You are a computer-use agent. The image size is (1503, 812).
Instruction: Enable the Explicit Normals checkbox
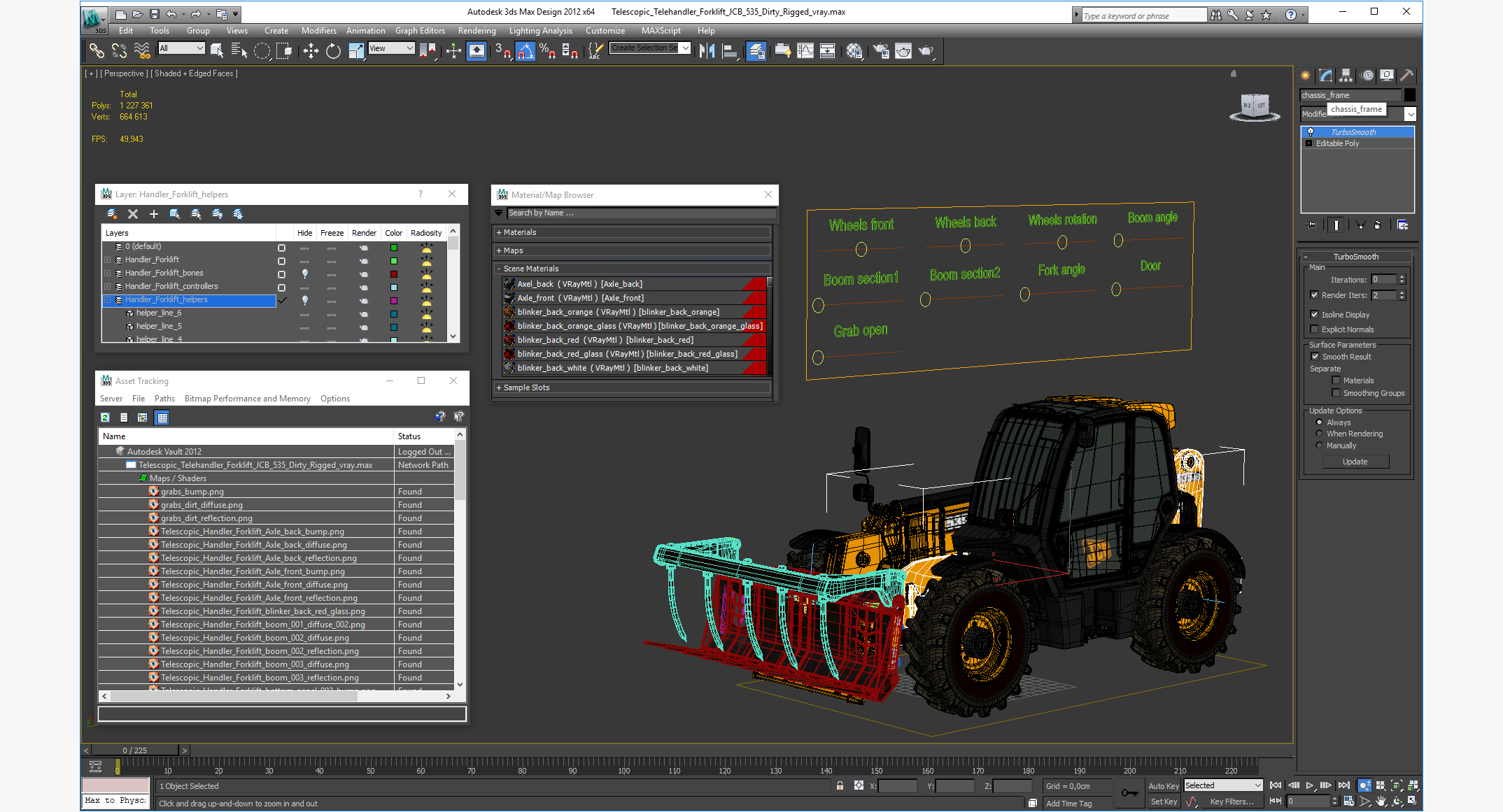click(x=1314, y=329)
